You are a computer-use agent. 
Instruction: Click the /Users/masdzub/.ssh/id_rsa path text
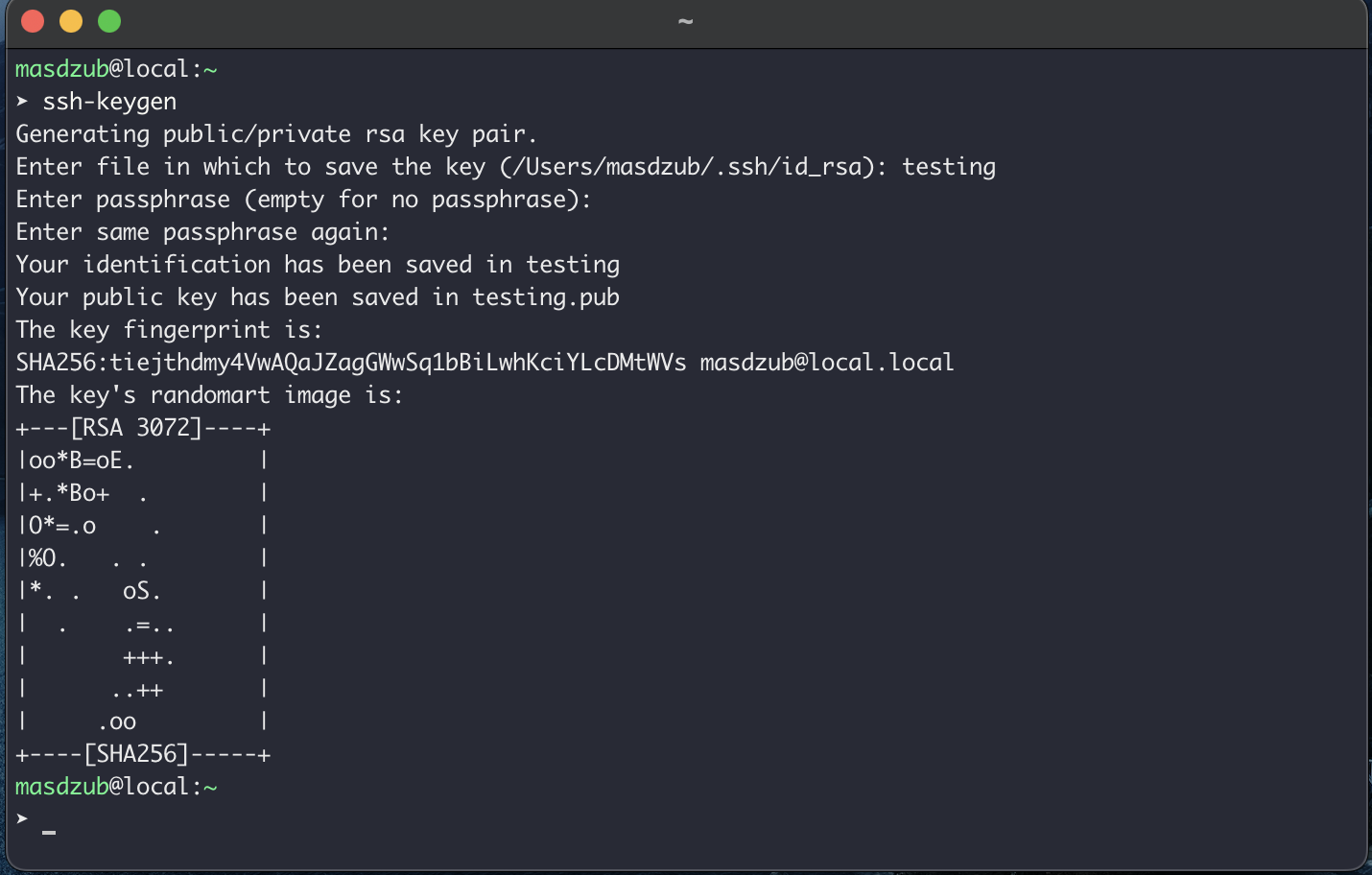click(x=687, y=167)
